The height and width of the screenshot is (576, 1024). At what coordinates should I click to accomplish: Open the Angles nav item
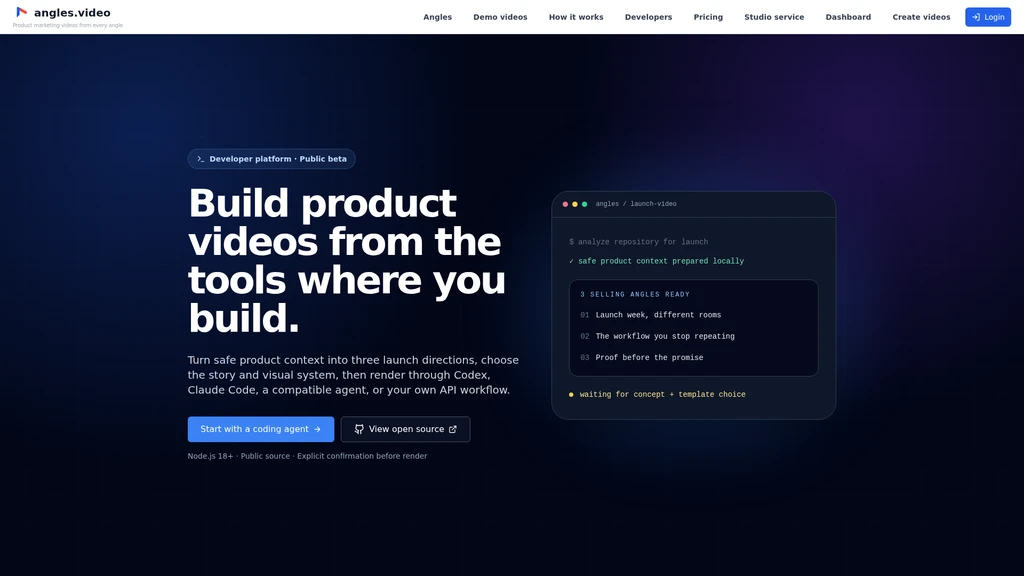pyautogui.click(x=438, y=17)
